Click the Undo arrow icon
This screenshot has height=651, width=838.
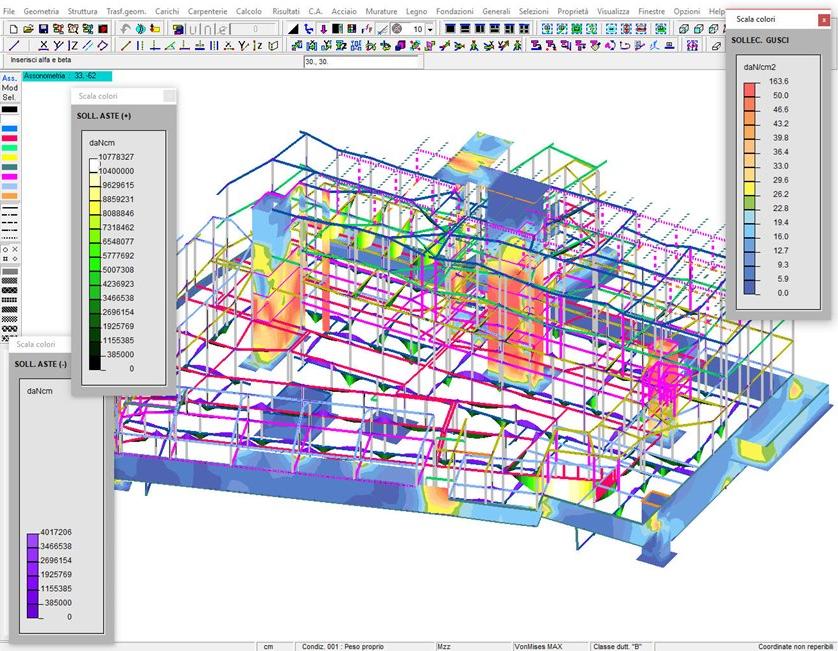(125, 29)
